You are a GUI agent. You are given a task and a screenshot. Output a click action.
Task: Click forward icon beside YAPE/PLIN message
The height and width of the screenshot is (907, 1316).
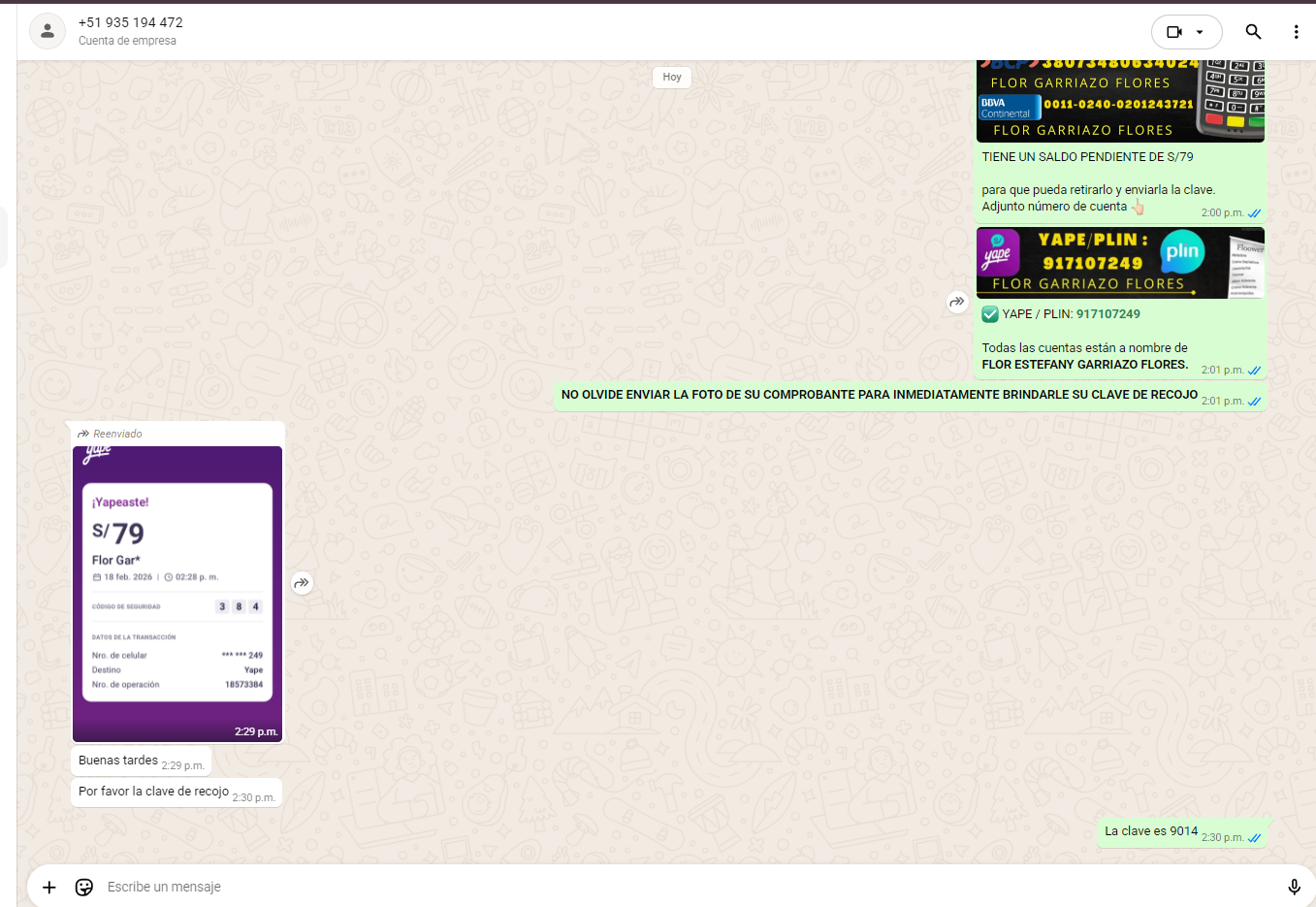(x=957, y=302)
